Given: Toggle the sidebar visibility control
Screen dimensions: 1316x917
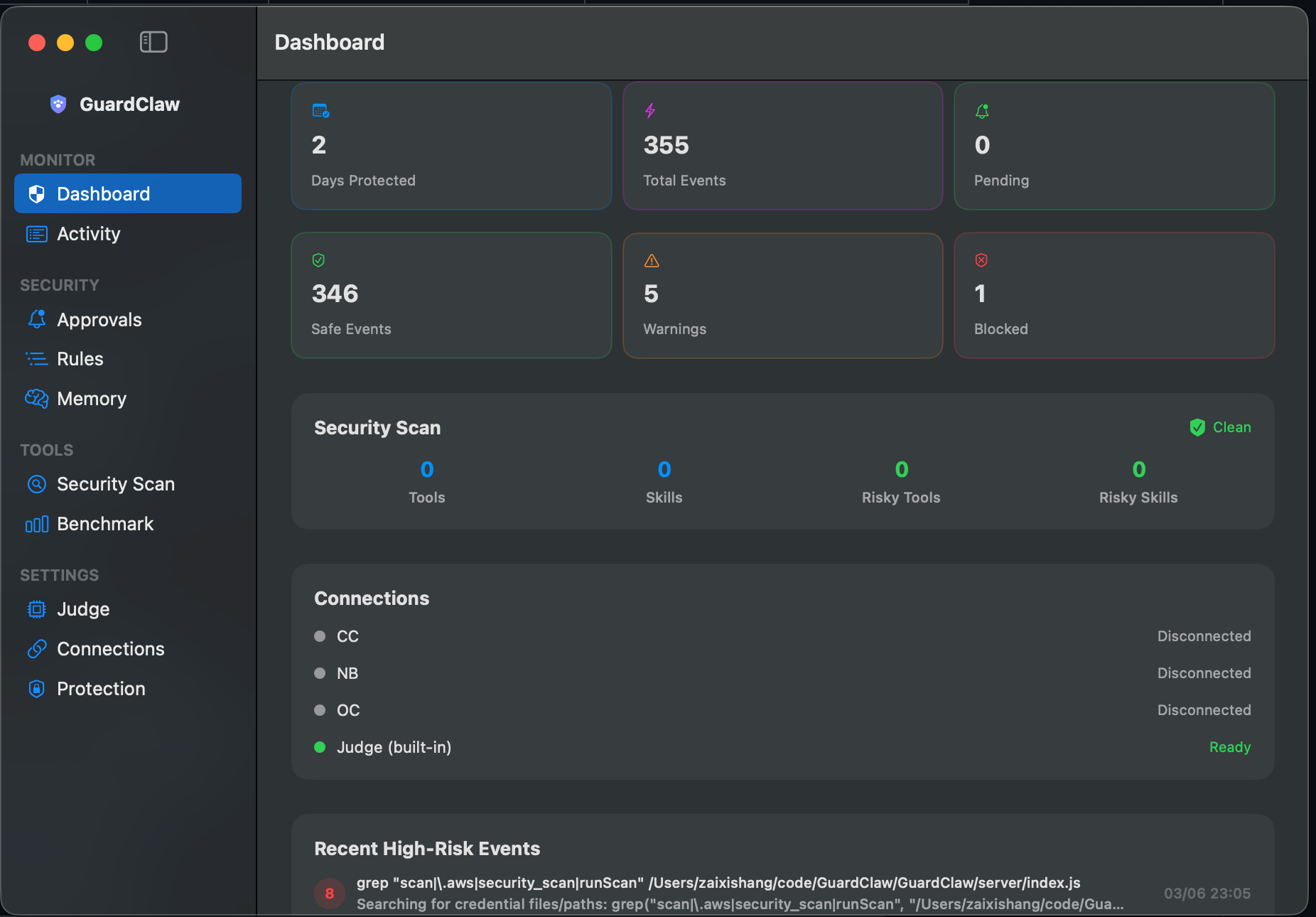Looking at the screenshot, I should 153,42.
